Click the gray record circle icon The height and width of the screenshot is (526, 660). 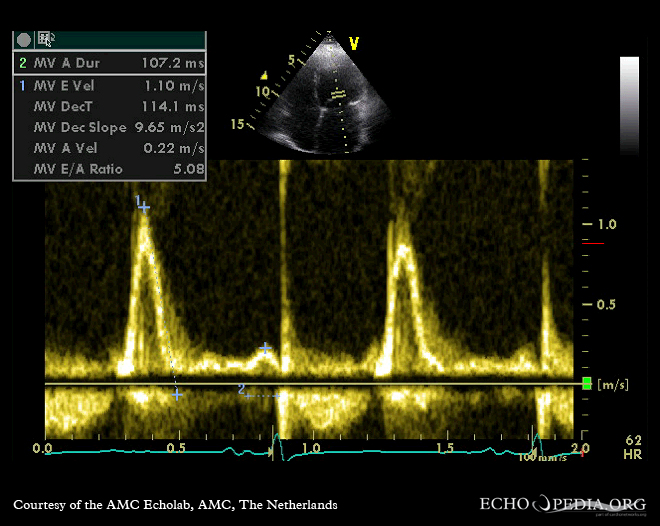[24, 40]
